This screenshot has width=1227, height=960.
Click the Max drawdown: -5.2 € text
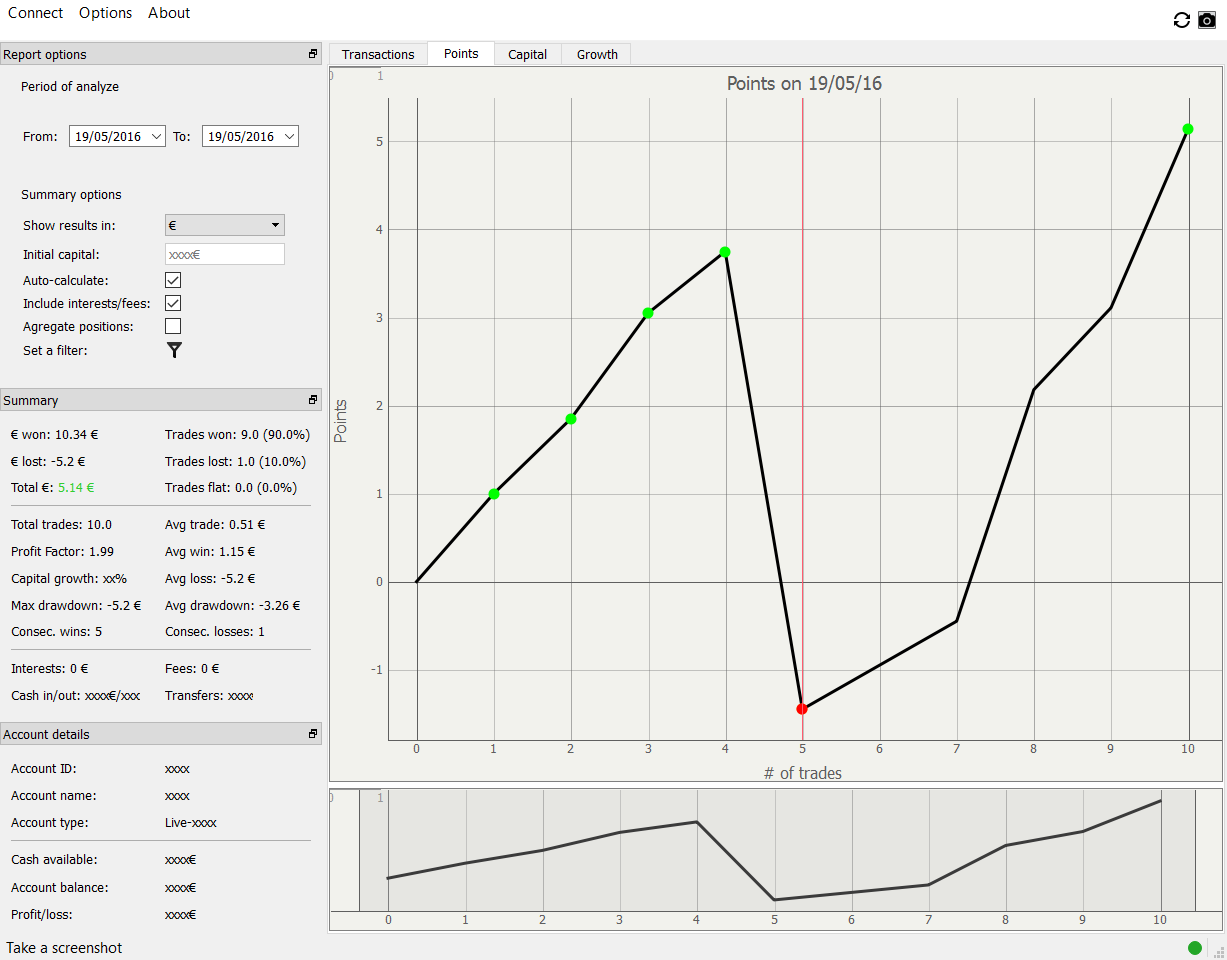click(x=76, y=605)
